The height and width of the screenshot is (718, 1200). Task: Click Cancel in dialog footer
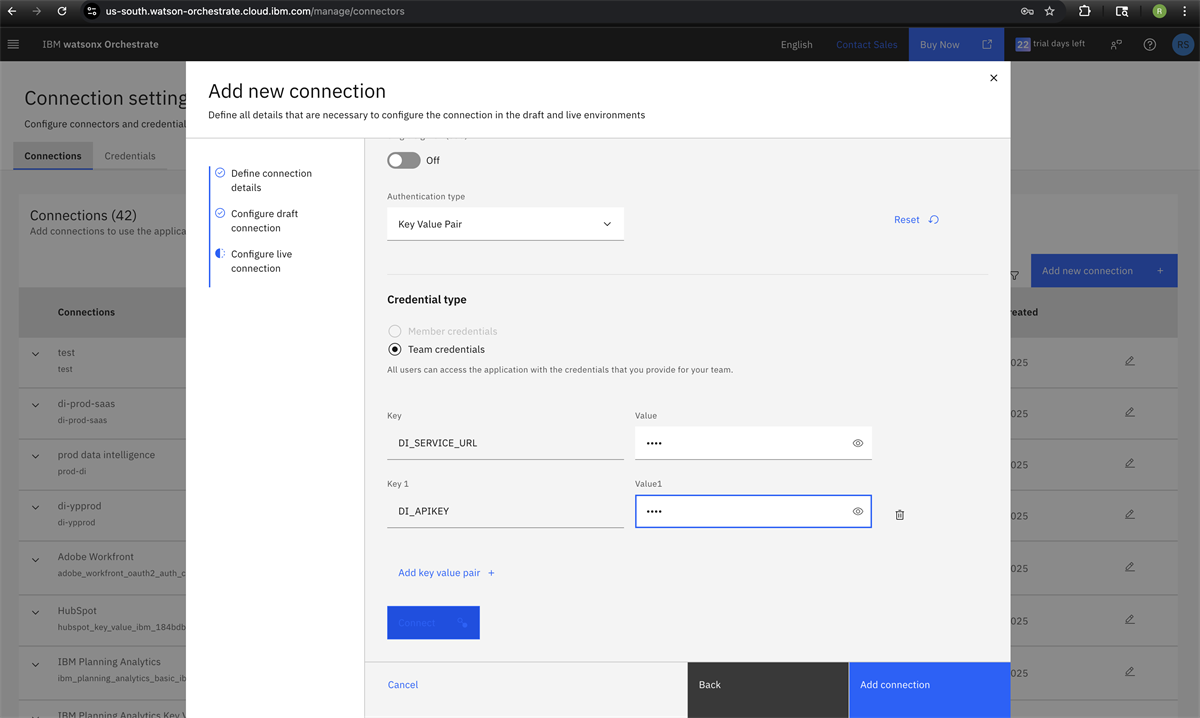pos(403,685)
